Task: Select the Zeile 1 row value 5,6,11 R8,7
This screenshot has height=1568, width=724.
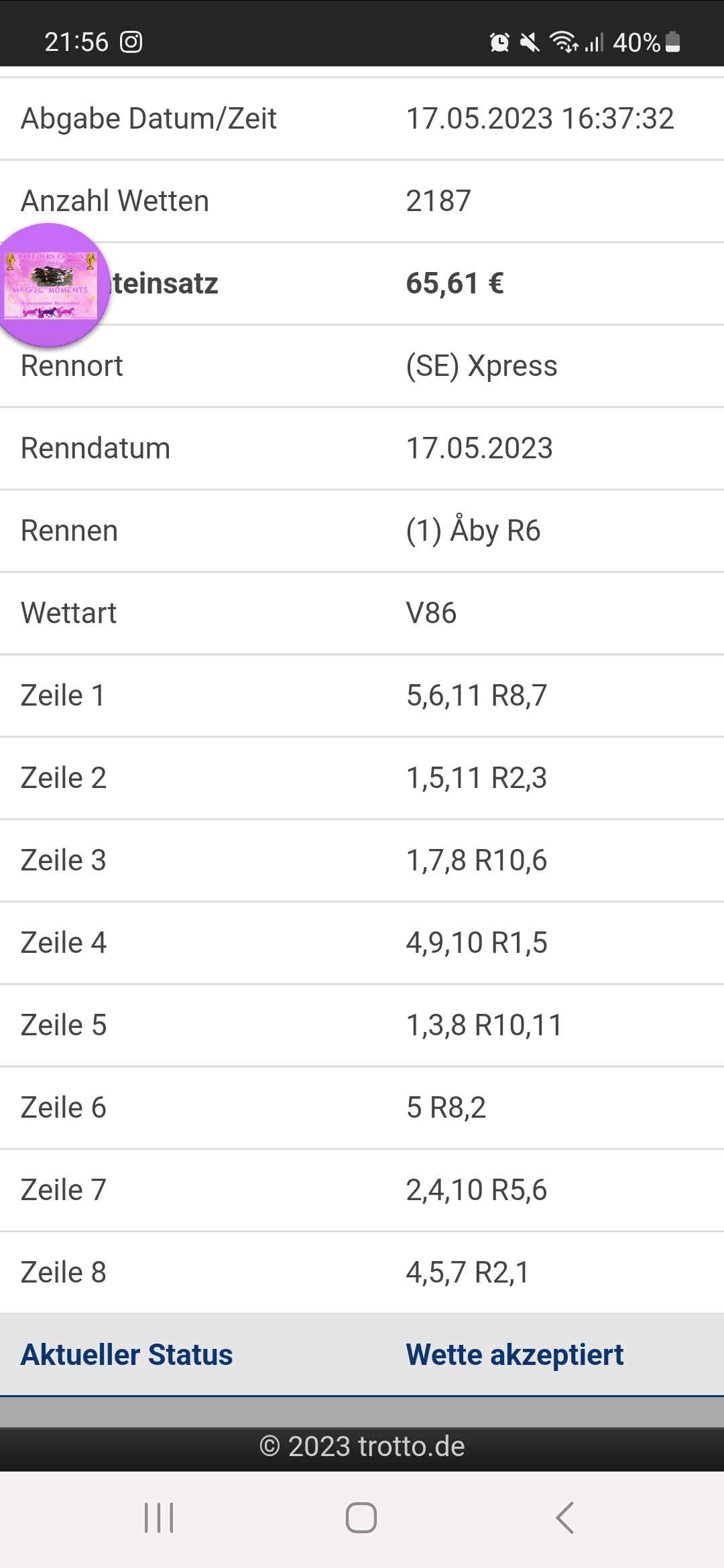Action: pyautogui.click(x=477, y=696)
